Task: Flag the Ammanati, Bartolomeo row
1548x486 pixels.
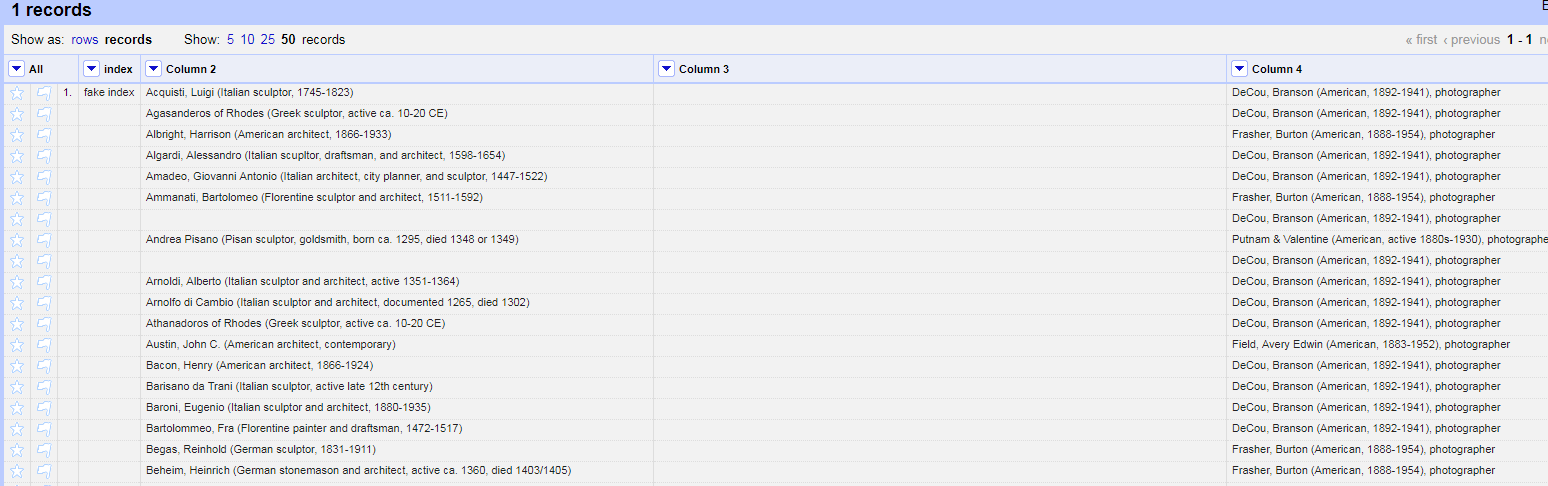Action: click(x=44, y=198)
